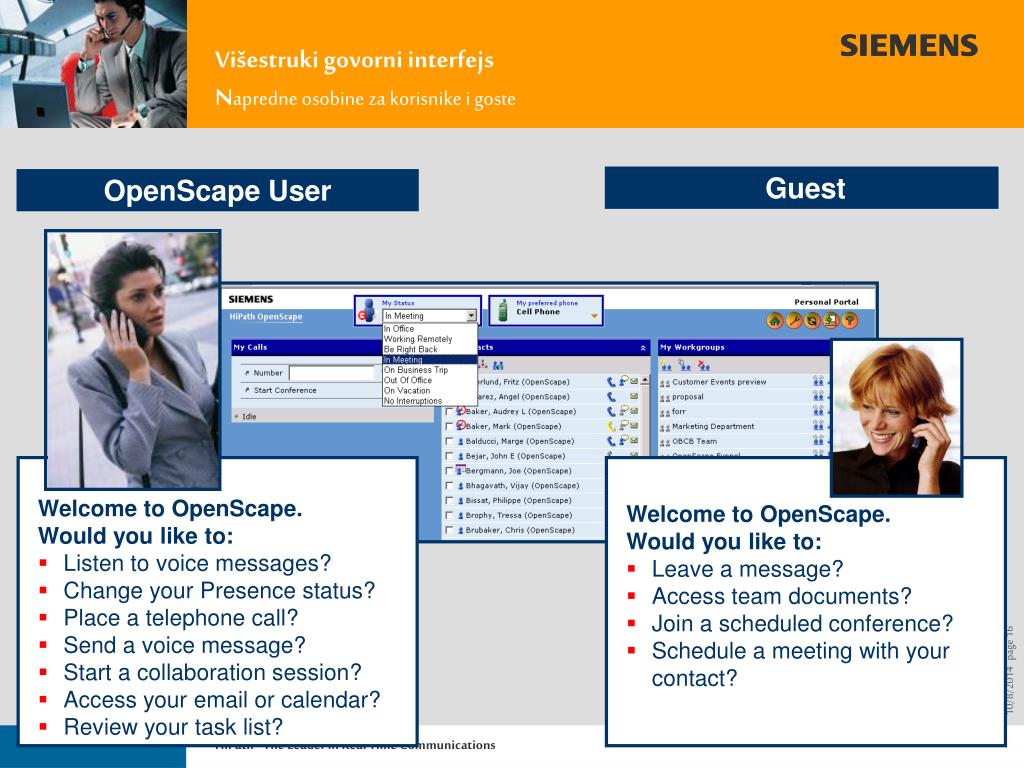
Task: Open the Customer Events preview workgroup
Action: [719, 382]
